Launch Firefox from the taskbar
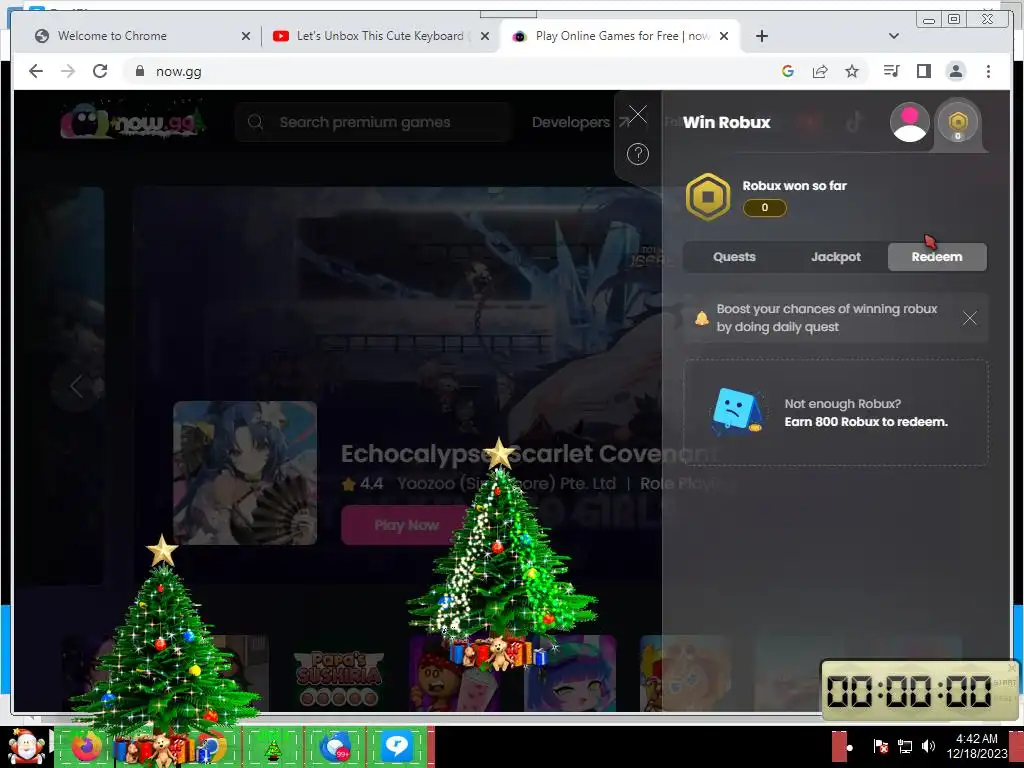Image resolution: width=1024 pixels, height=768 pixels. tap(86, 746)
